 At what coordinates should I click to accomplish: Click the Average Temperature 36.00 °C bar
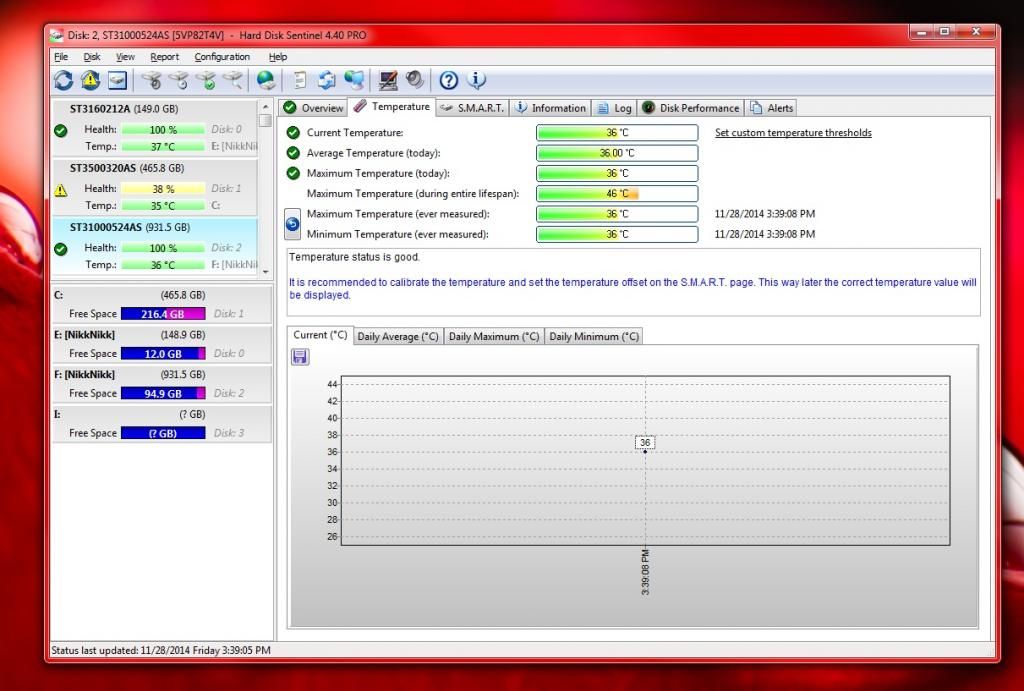coord(616,153)
